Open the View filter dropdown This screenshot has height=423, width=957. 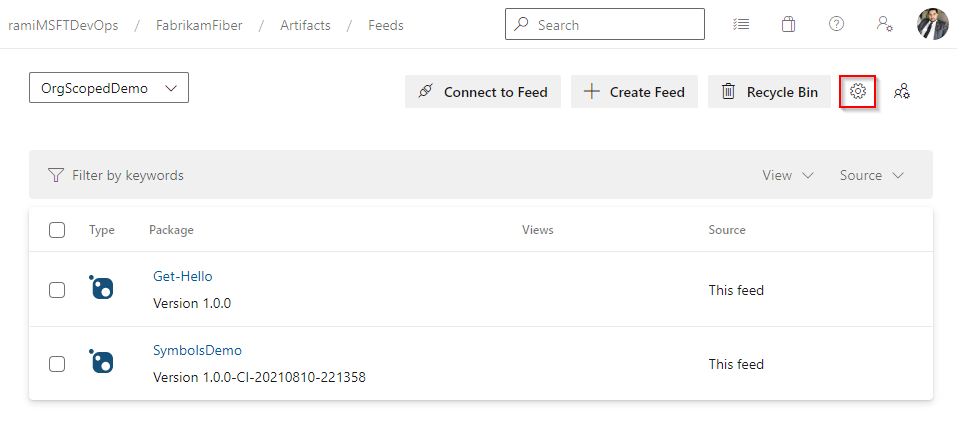(788, 175)
